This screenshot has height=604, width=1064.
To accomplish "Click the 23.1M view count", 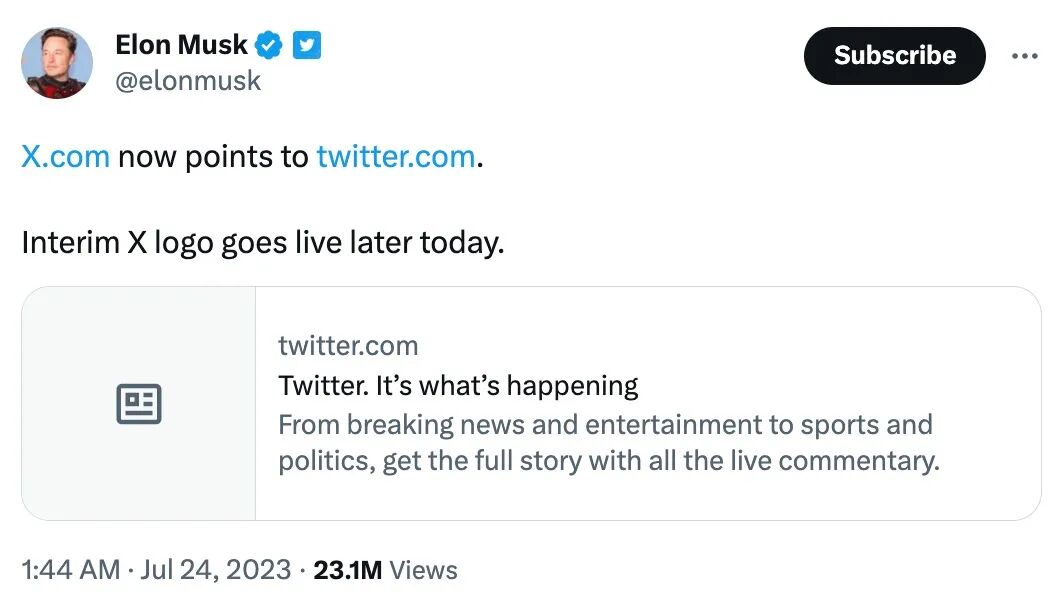I will tap(348, 570).
